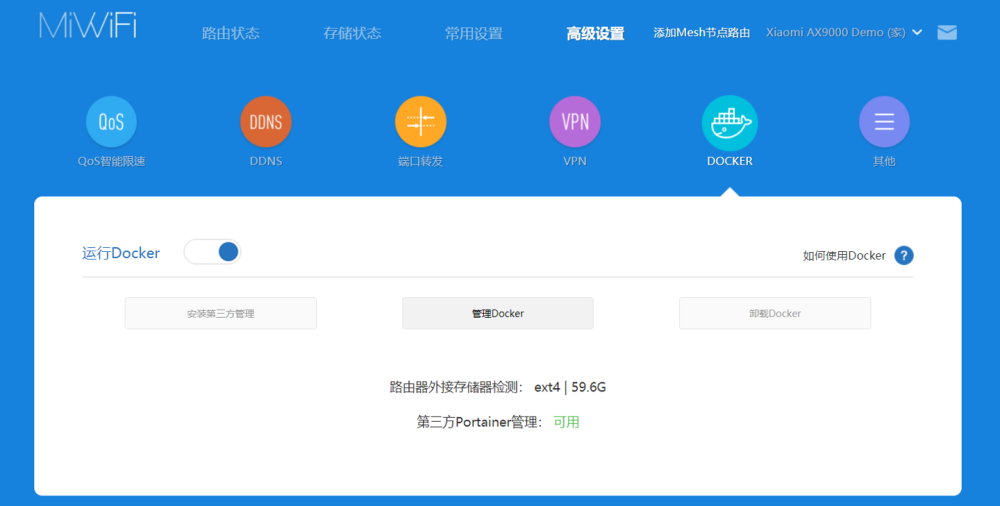Open the QoS smart speed limit icon
This screenshot has height=506, width=1000.
(111, 122)
